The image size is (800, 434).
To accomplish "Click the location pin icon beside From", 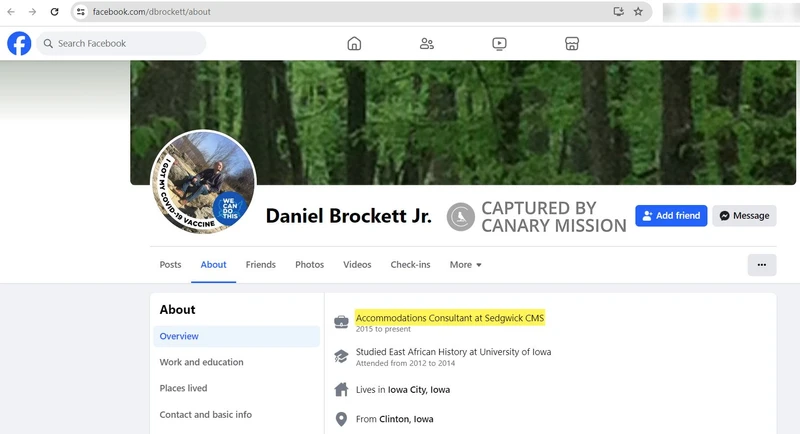I will (x=341, y=419).
